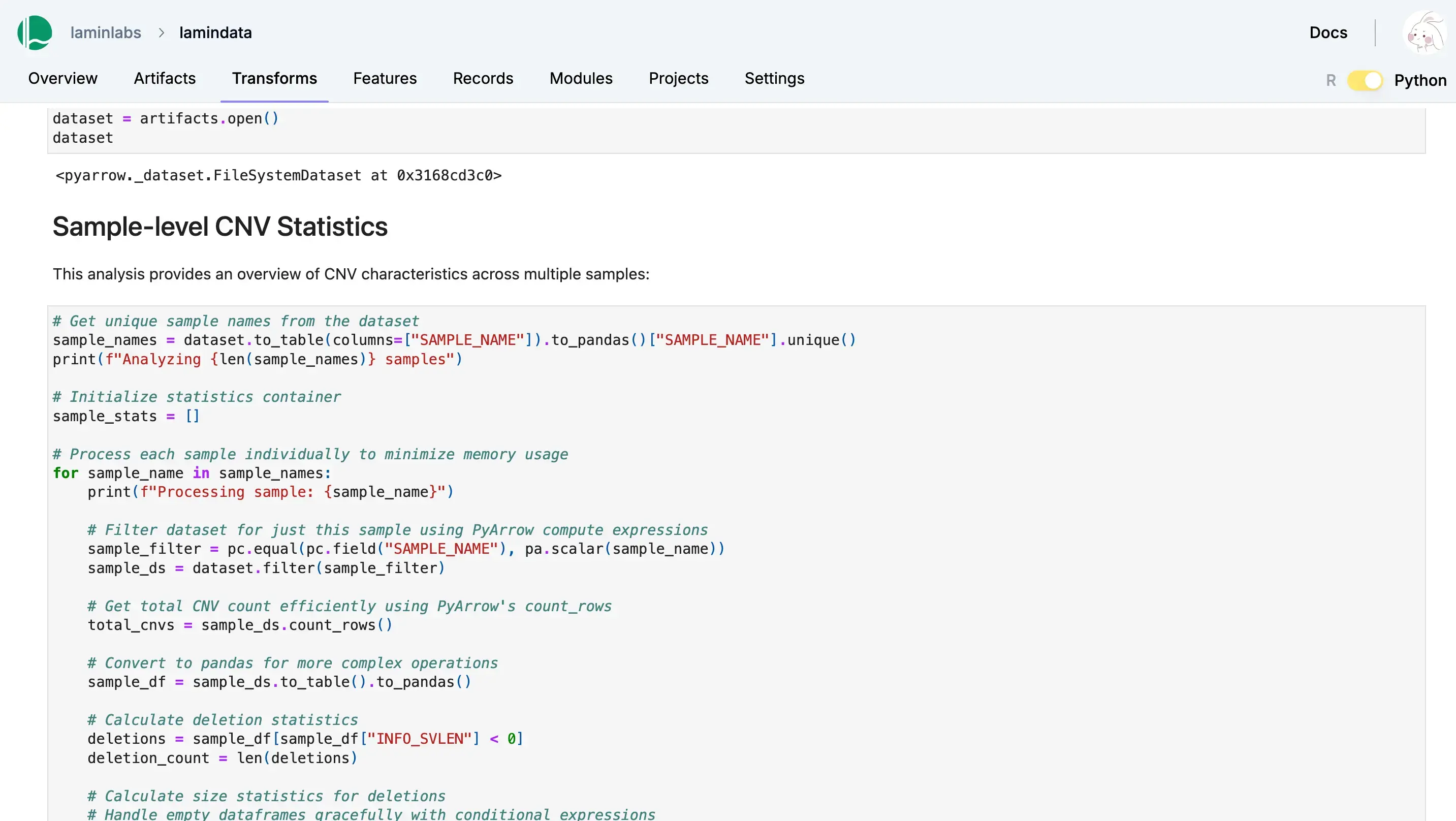
Task: Switch to the Artifacts tab
Action: click(x=165, y=79)
